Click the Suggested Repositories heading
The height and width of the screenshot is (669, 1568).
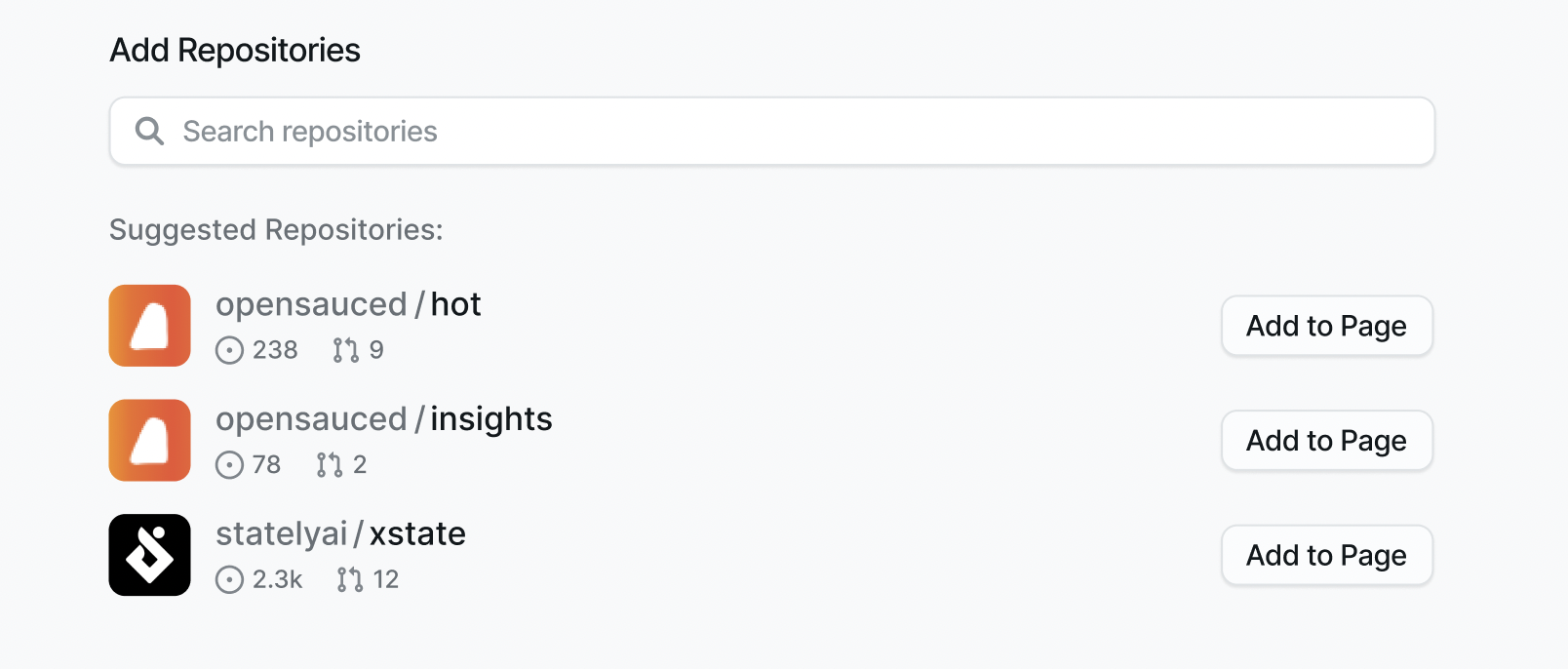click(x=275, y=230)
